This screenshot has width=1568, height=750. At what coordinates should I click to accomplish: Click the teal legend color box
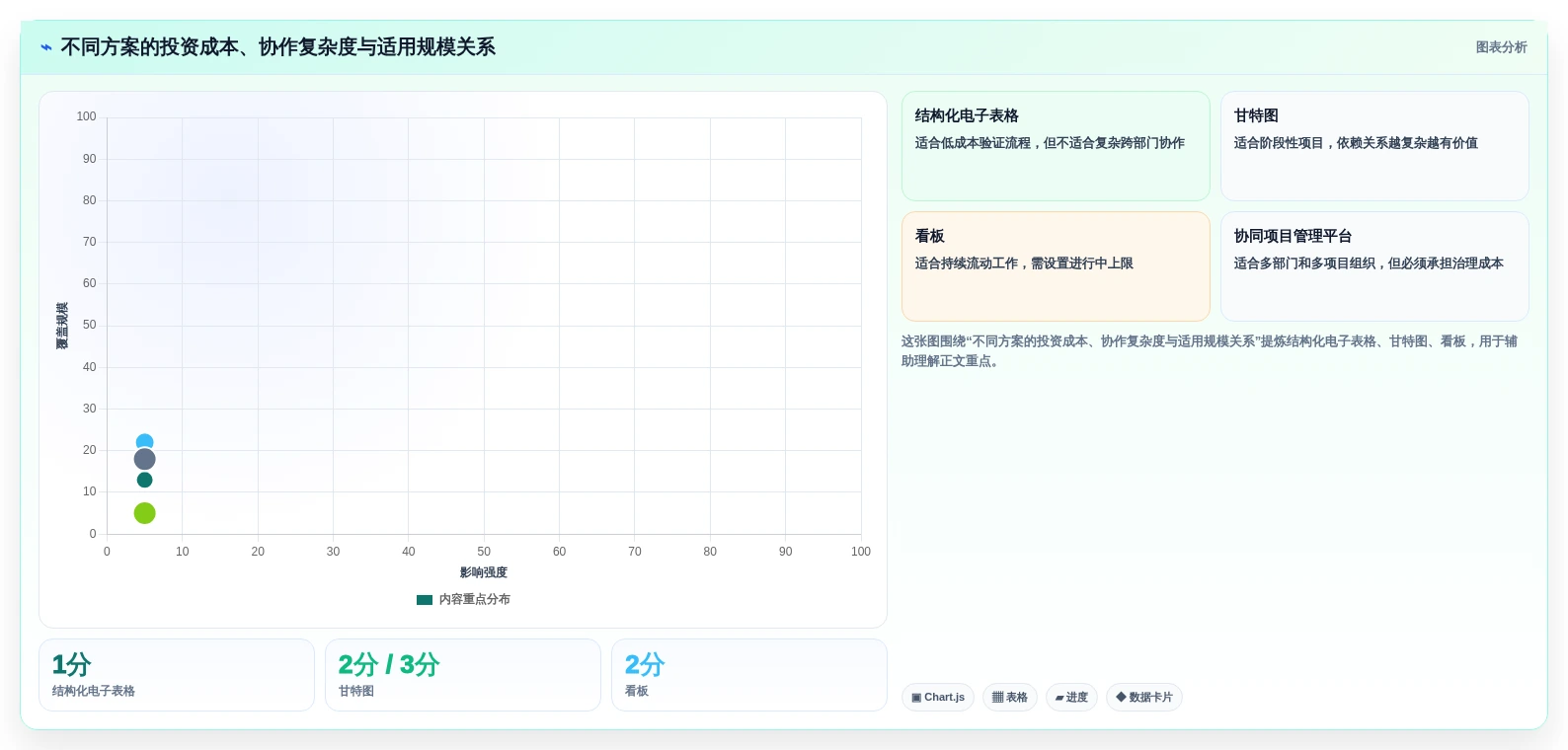[425, 600]
